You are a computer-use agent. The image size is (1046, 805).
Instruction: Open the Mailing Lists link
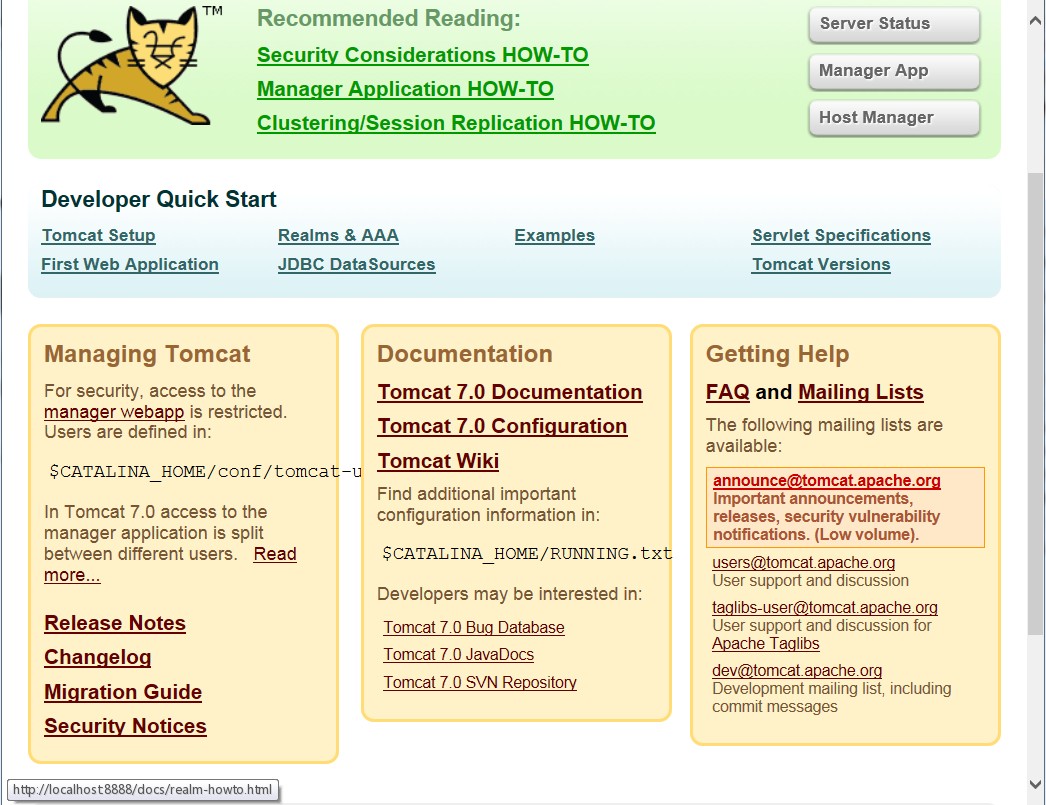861,392
